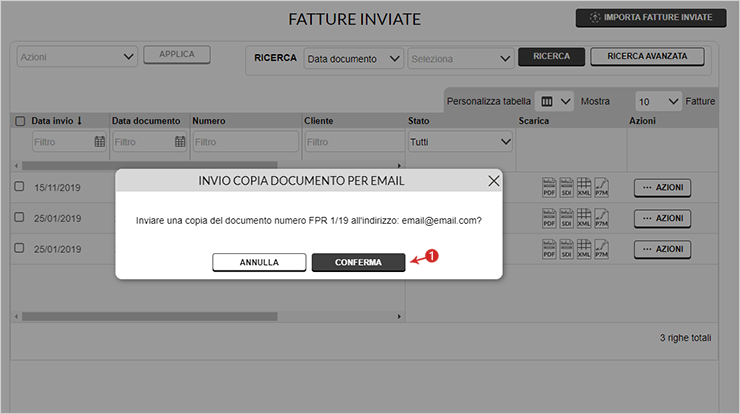The height and width of the screenshot is (414, 740).
Task: Open the Data documento filter calendar picker
Action: point(180,142)
